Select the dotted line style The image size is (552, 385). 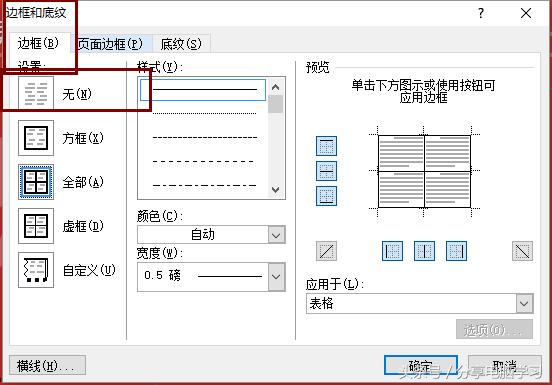(205, 114)
